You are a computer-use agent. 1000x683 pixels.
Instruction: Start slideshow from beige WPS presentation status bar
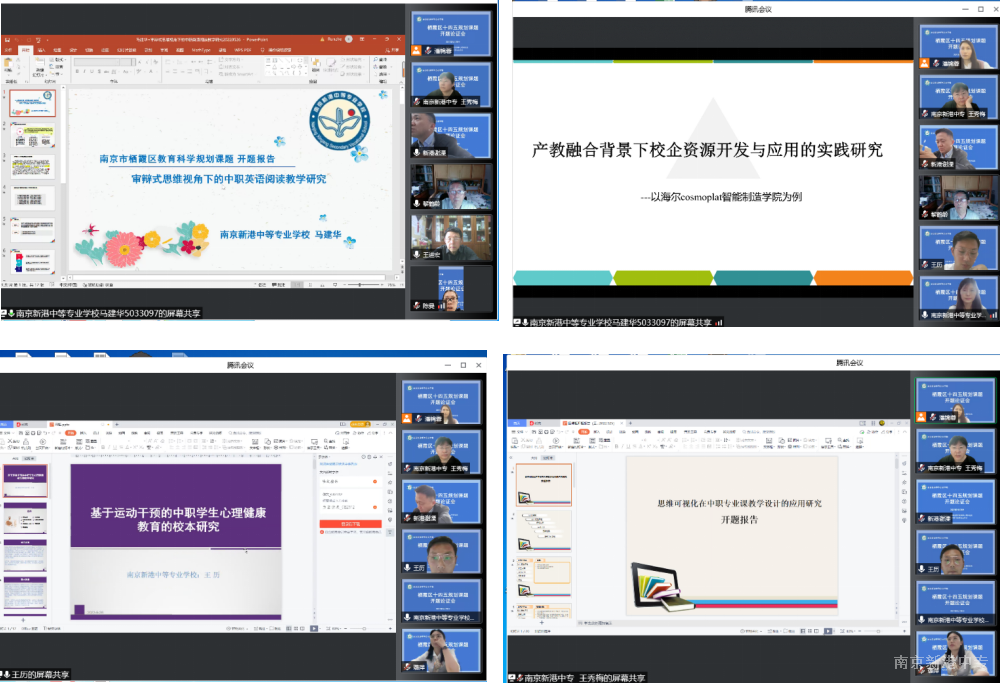click(x=827, y=631)
